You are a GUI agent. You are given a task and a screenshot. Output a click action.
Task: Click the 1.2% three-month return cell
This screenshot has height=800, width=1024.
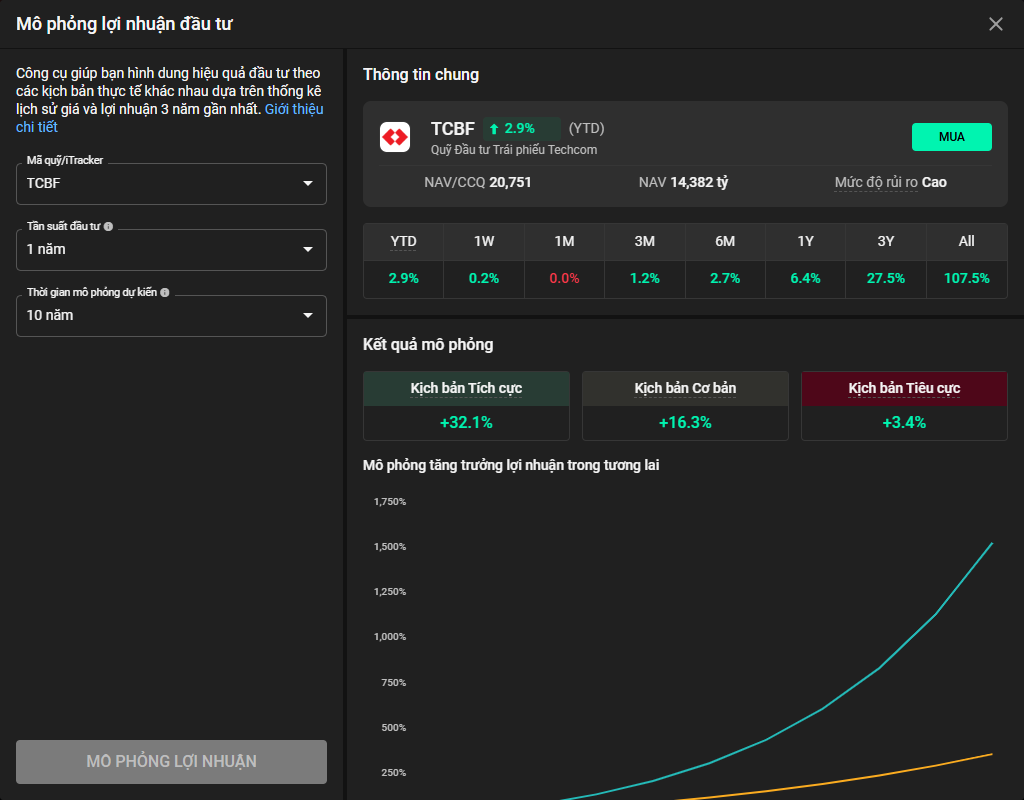click(x=645, y=279)
